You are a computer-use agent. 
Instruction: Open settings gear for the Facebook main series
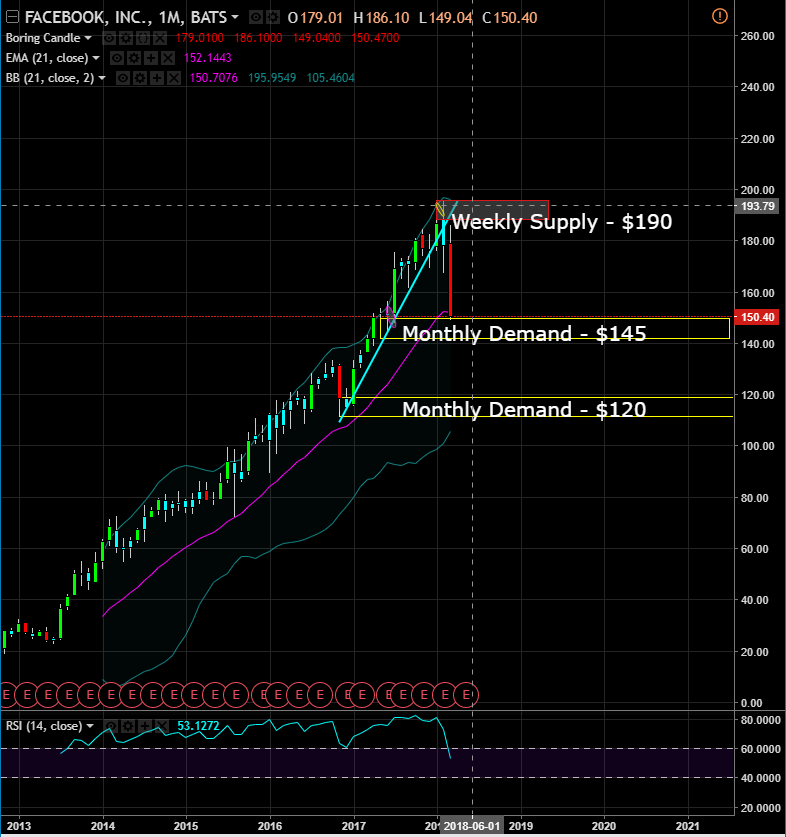tap(272, 18)
